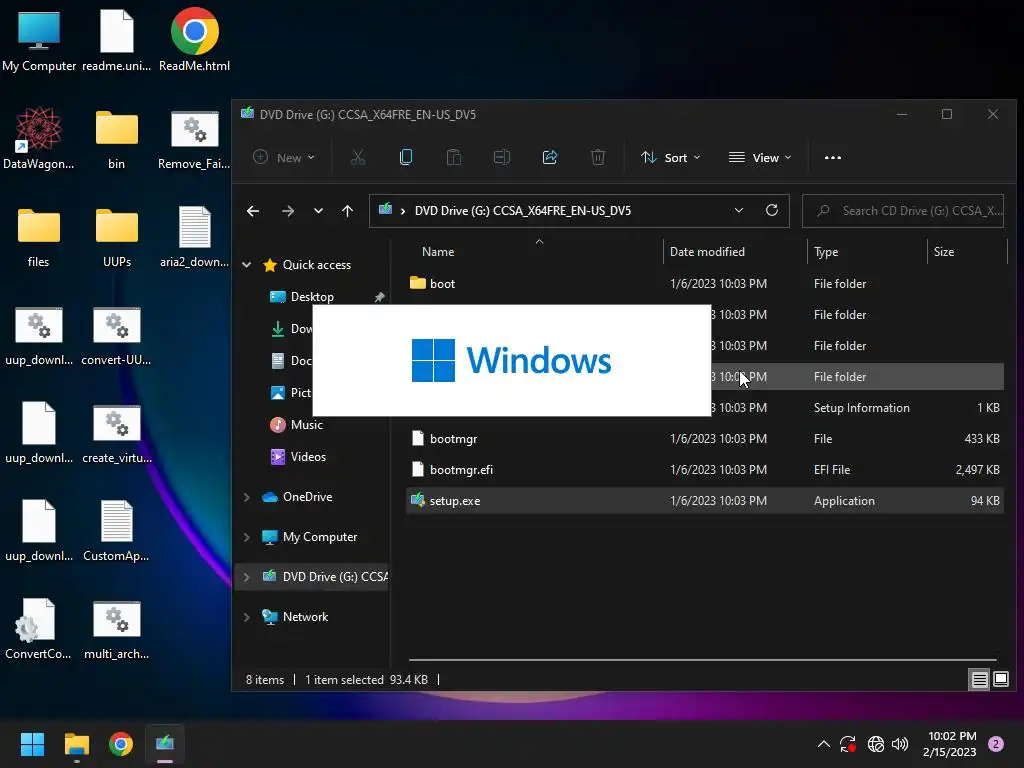Click the Search CD Drive input box
1024x768 pixels.
click(x=903, y=210)
